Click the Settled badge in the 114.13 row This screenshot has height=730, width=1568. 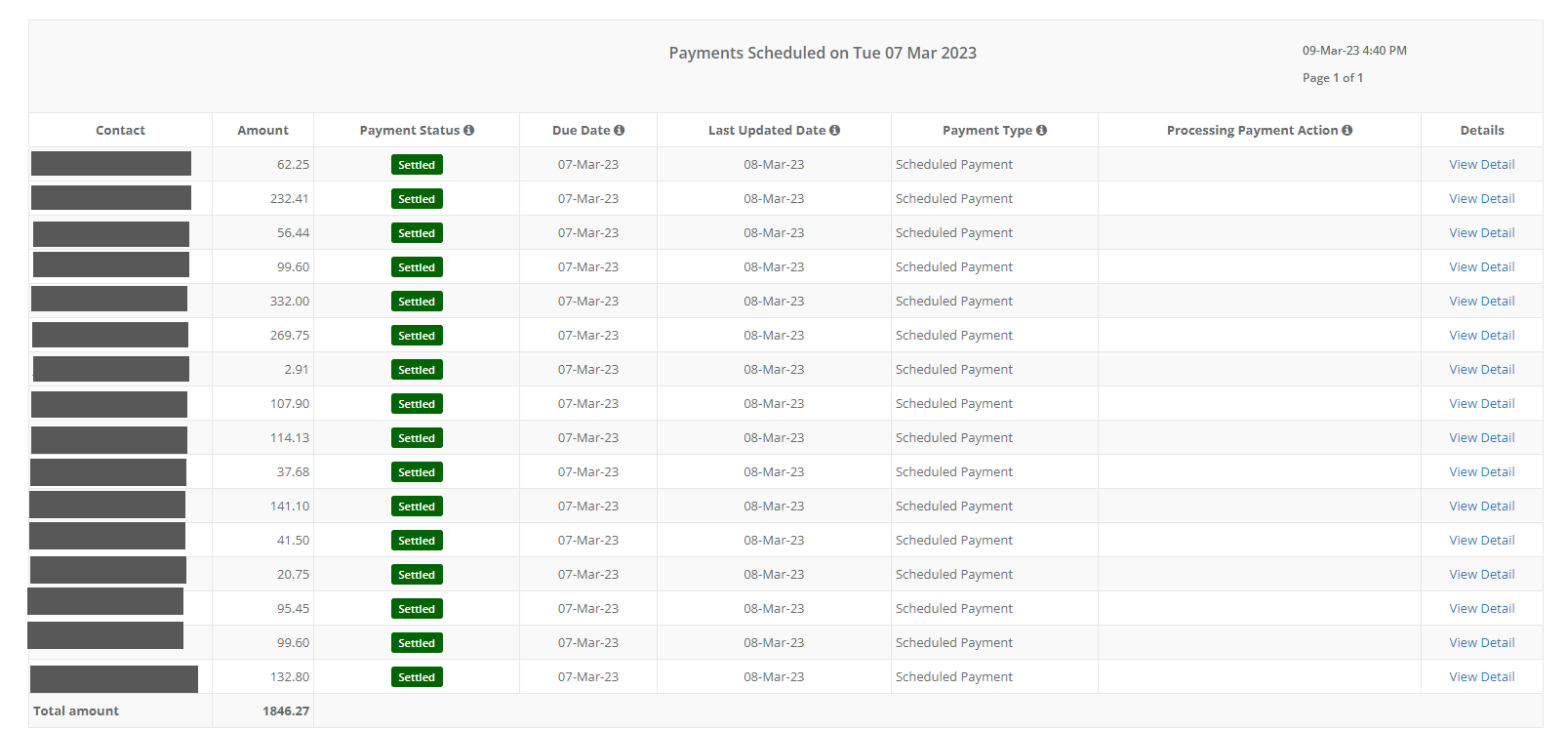(417, 438)
